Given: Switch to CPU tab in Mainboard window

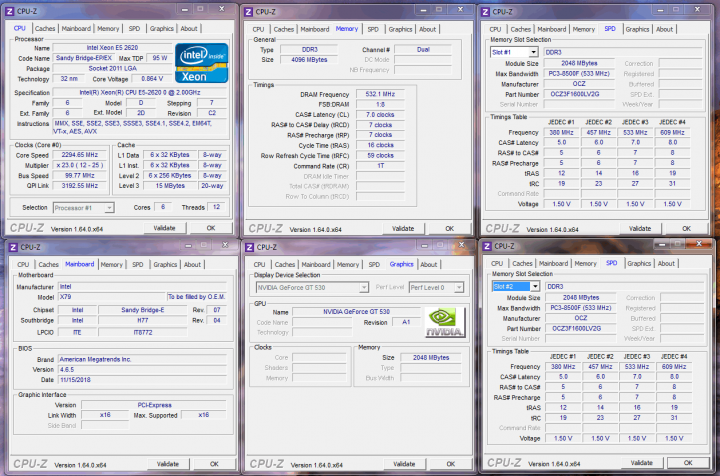Looking at the screenshot, I should click(23, 265).
